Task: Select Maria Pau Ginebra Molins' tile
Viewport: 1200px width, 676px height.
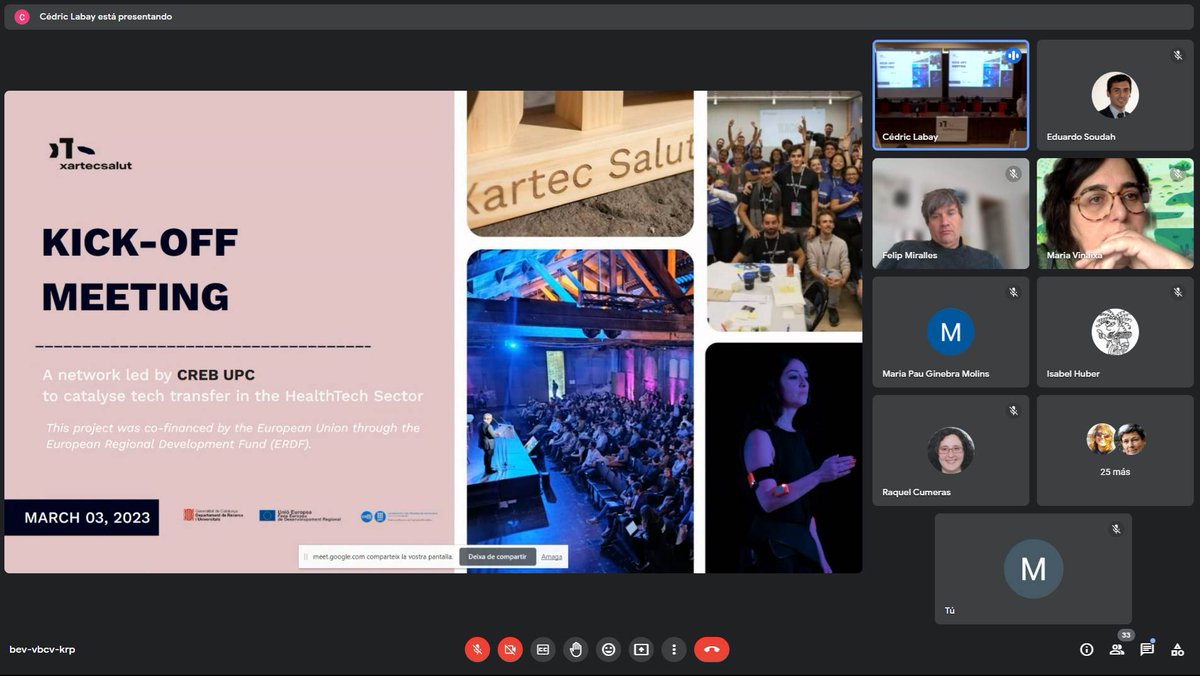Action: 950,332
